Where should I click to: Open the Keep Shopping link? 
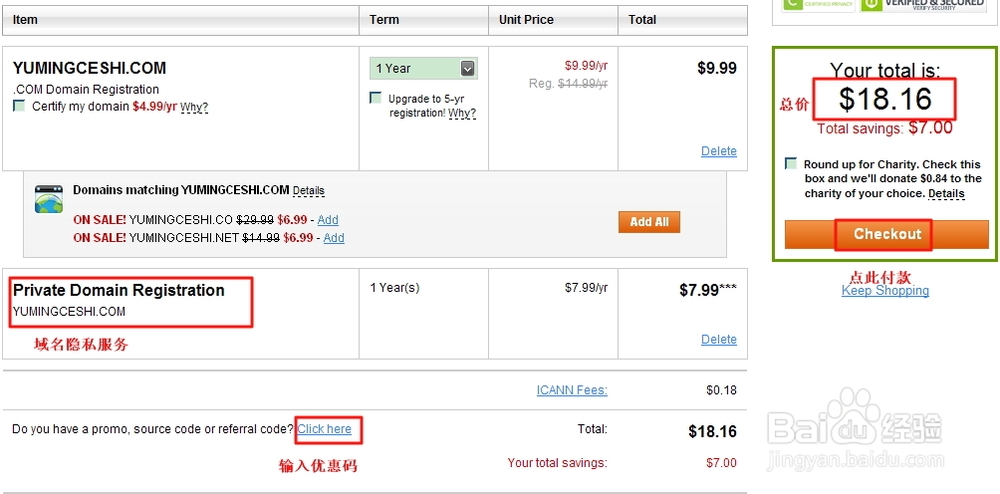[885, 291]
